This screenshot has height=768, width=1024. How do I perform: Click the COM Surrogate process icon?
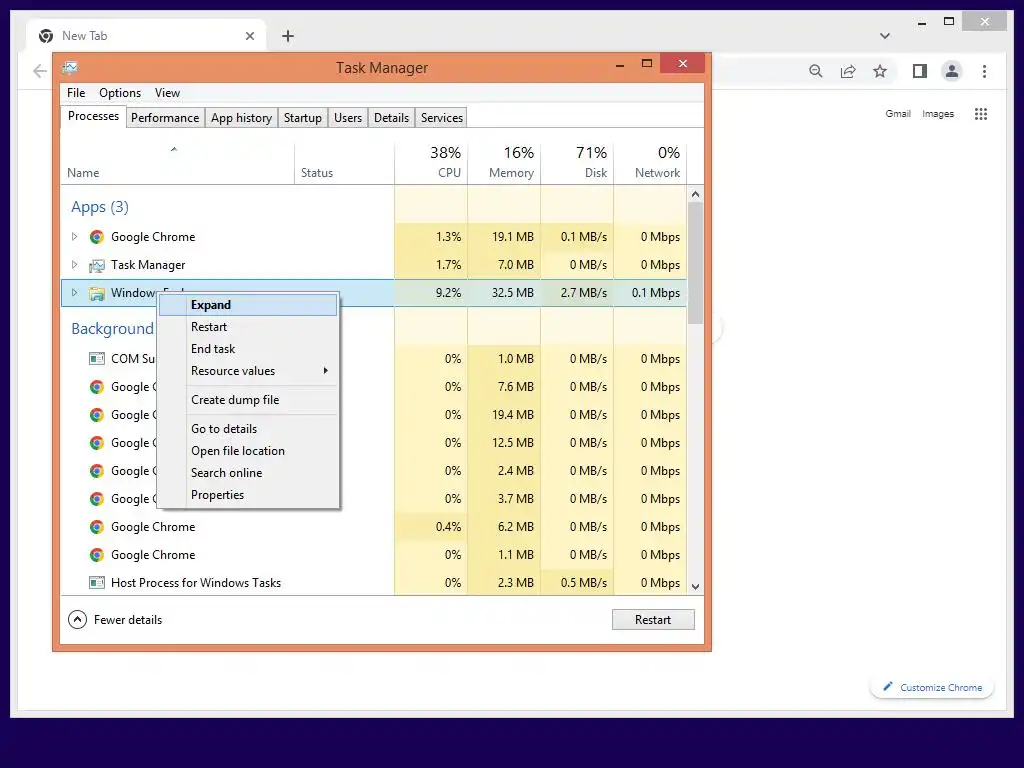point(97,359)
